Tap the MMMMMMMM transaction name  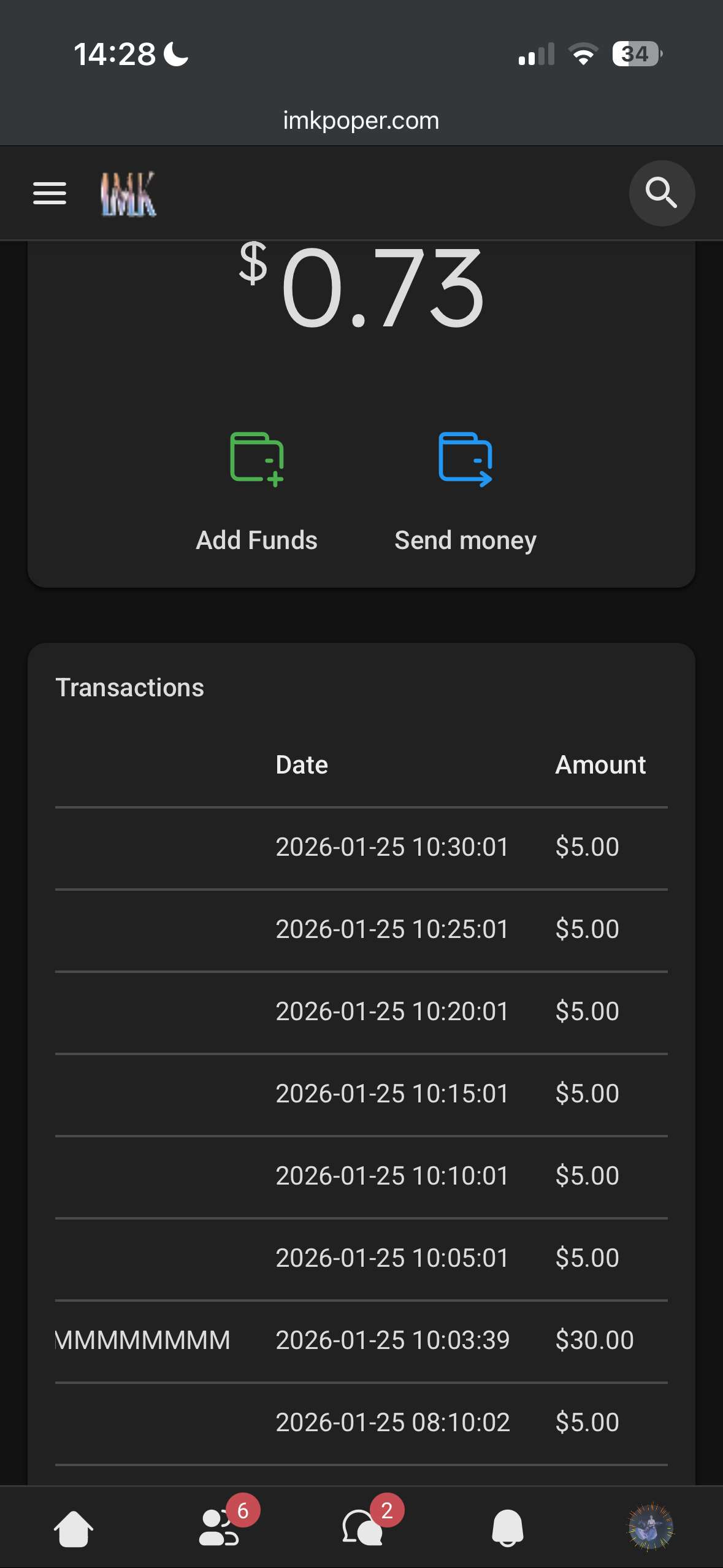143,1340
